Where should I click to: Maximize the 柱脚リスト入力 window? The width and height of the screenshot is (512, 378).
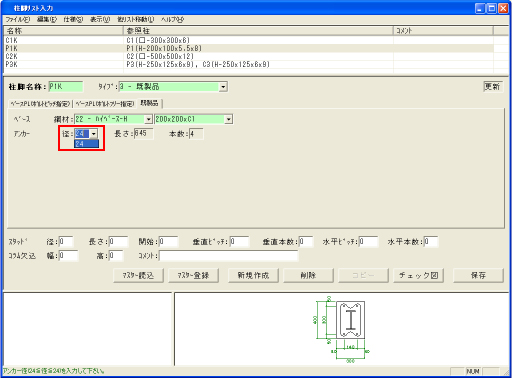491,8
